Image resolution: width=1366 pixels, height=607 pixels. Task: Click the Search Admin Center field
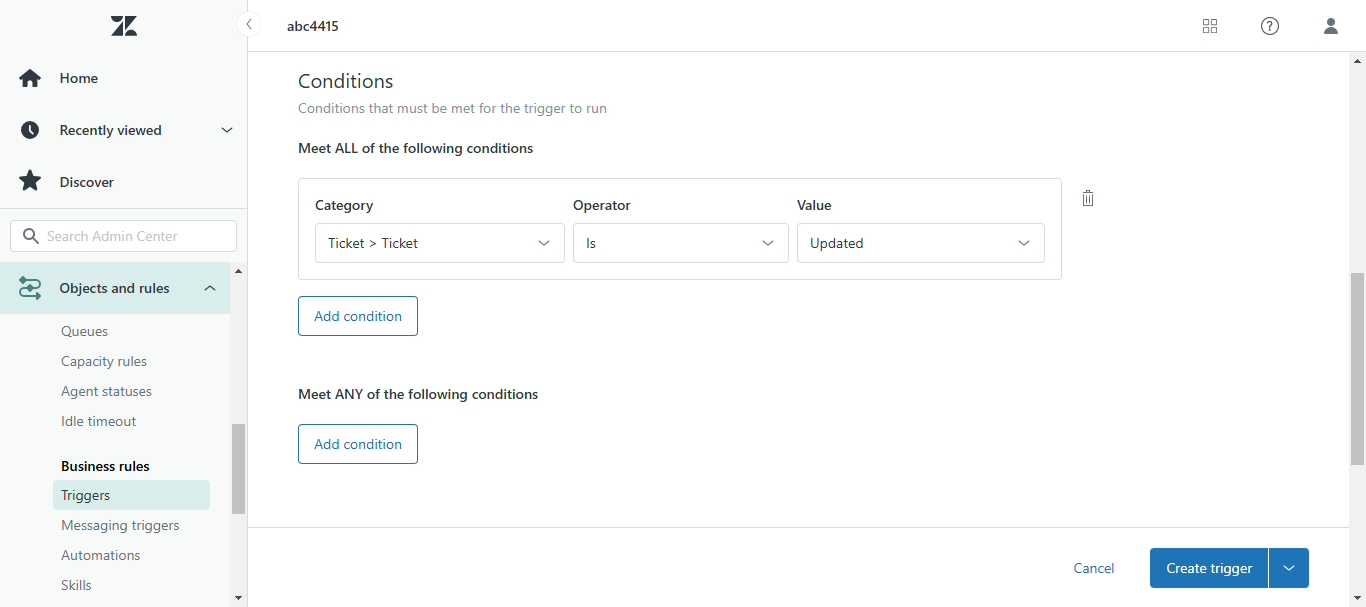point(124,236)
